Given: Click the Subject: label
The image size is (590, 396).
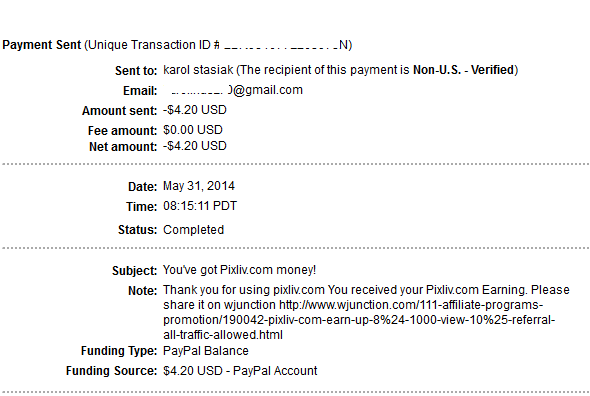Looking at the screenshot, I should coord(134,271).
